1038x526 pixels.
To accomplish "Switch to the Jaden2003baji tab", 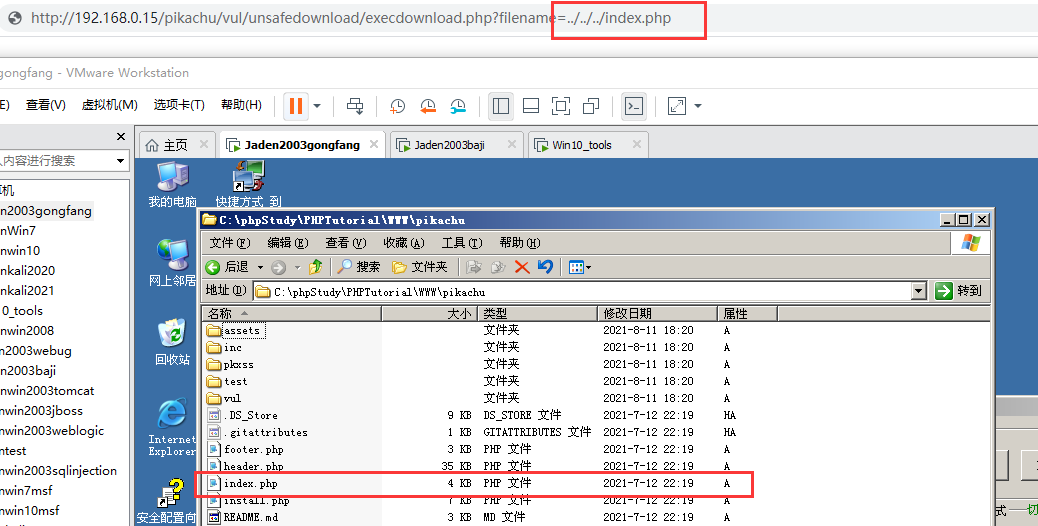I will 449,145.
